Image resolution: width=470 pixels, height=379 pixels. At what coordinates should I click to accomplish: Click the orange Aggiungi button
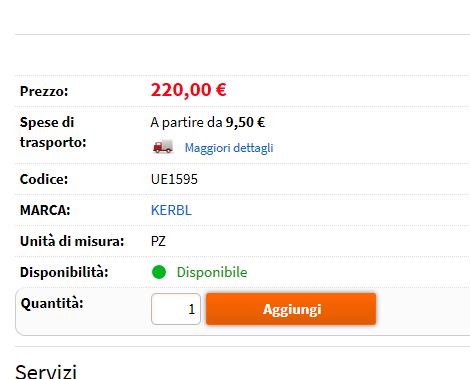pos(291,309)
